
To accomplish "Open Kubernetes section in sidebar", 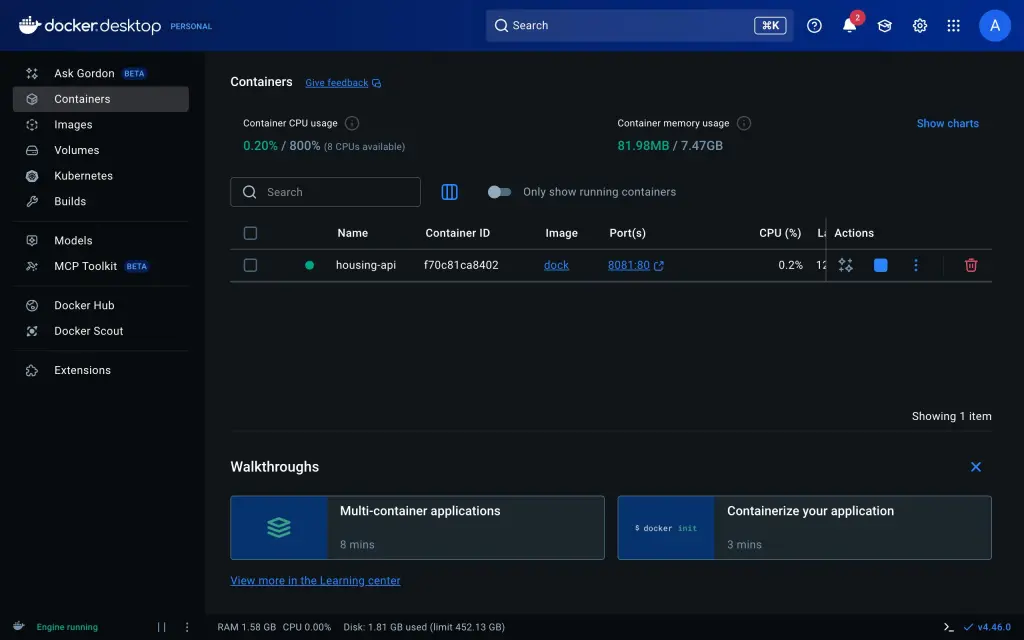I will tap(101, 176).
